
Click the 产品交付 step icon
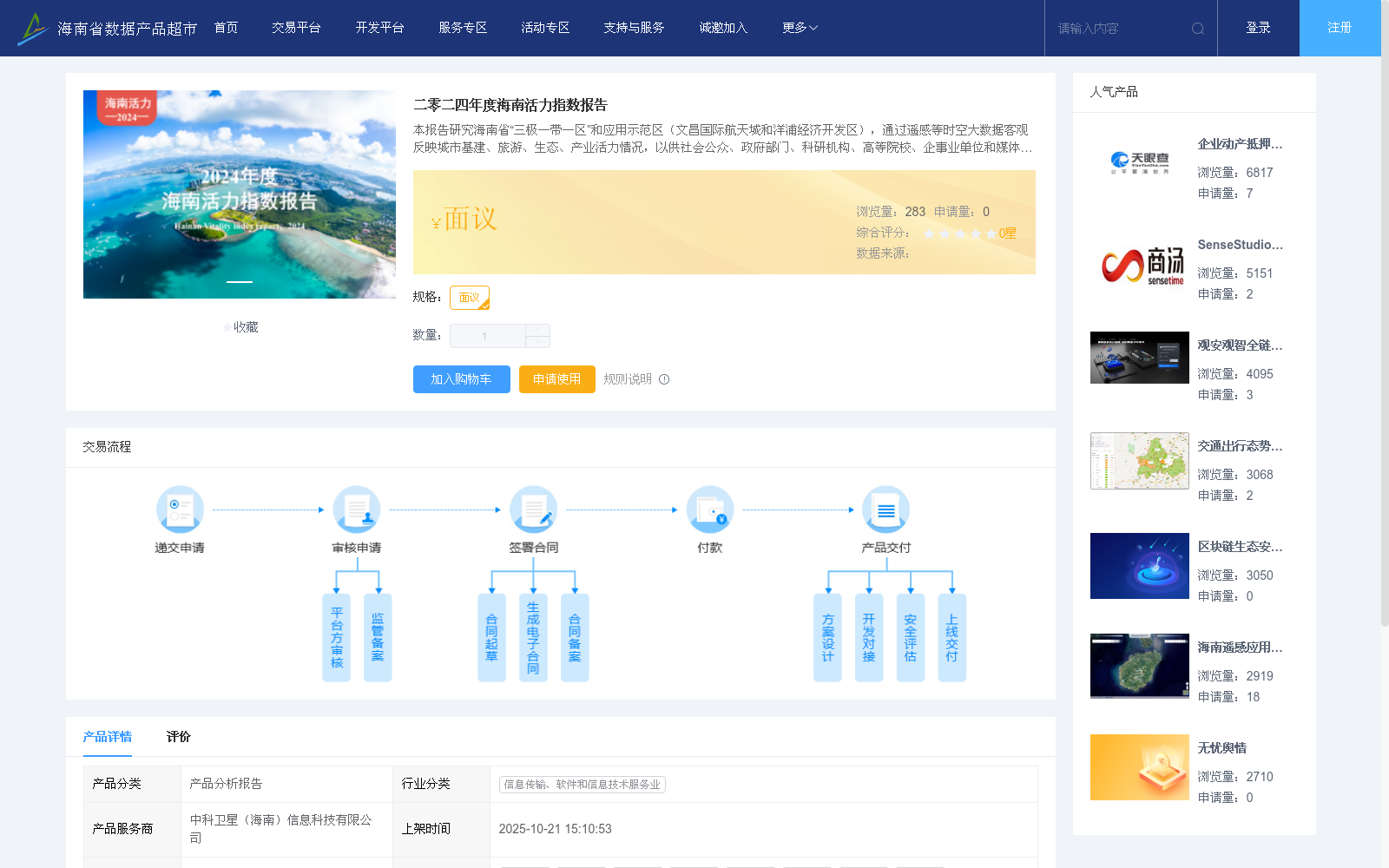pos(886,510)
